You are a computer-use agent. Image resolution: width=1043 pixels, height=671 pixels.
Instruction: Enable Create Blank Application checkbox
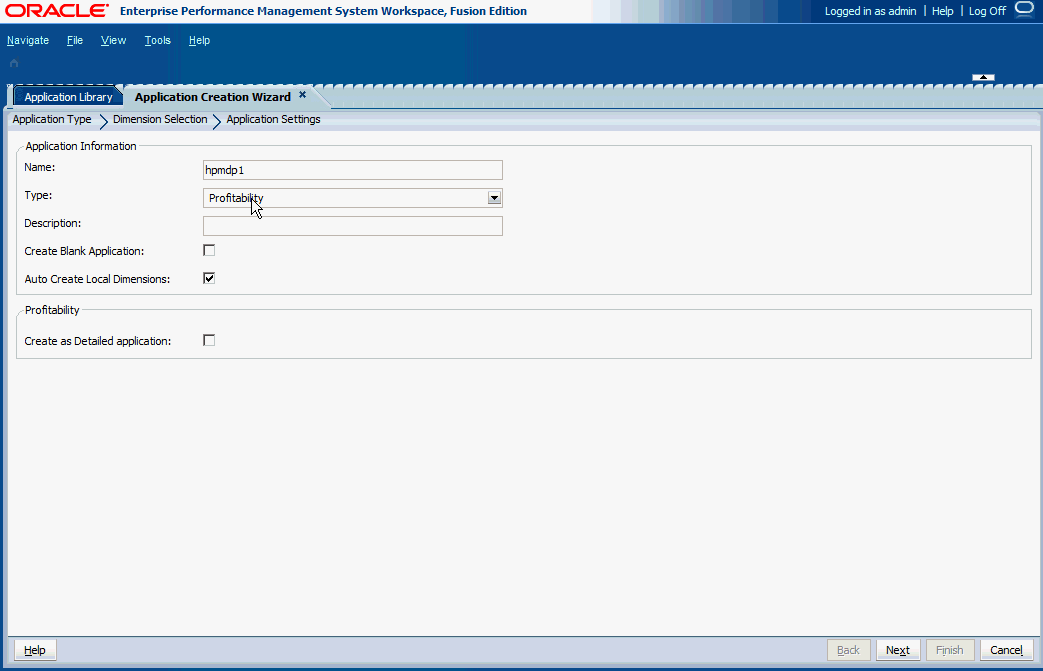tap(209, 251)
